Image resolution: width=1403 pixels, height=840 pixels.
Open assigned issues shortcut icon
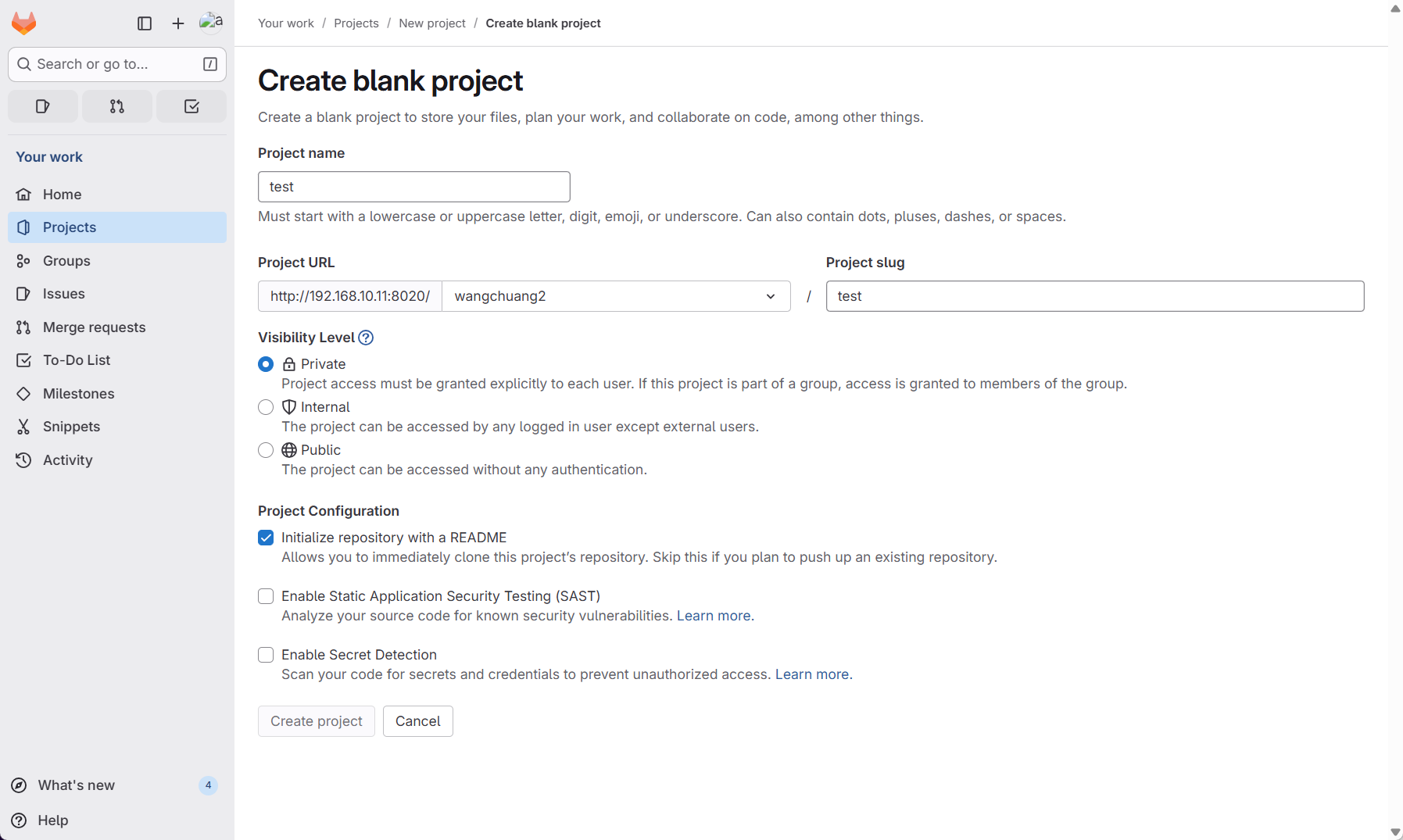(43, 106)
